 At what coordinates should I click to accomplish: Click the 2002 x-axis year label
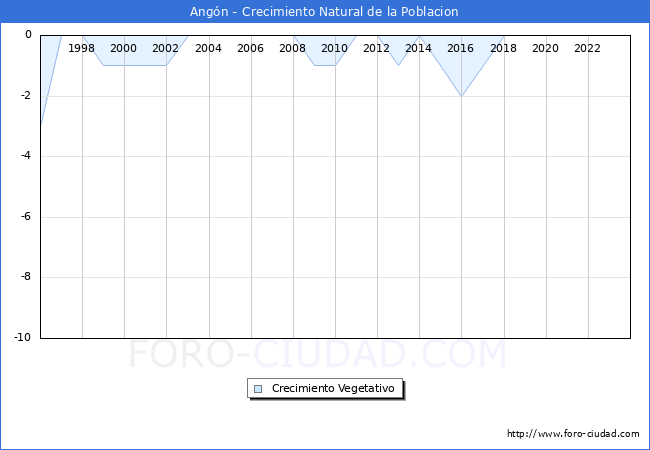(165, 48)
